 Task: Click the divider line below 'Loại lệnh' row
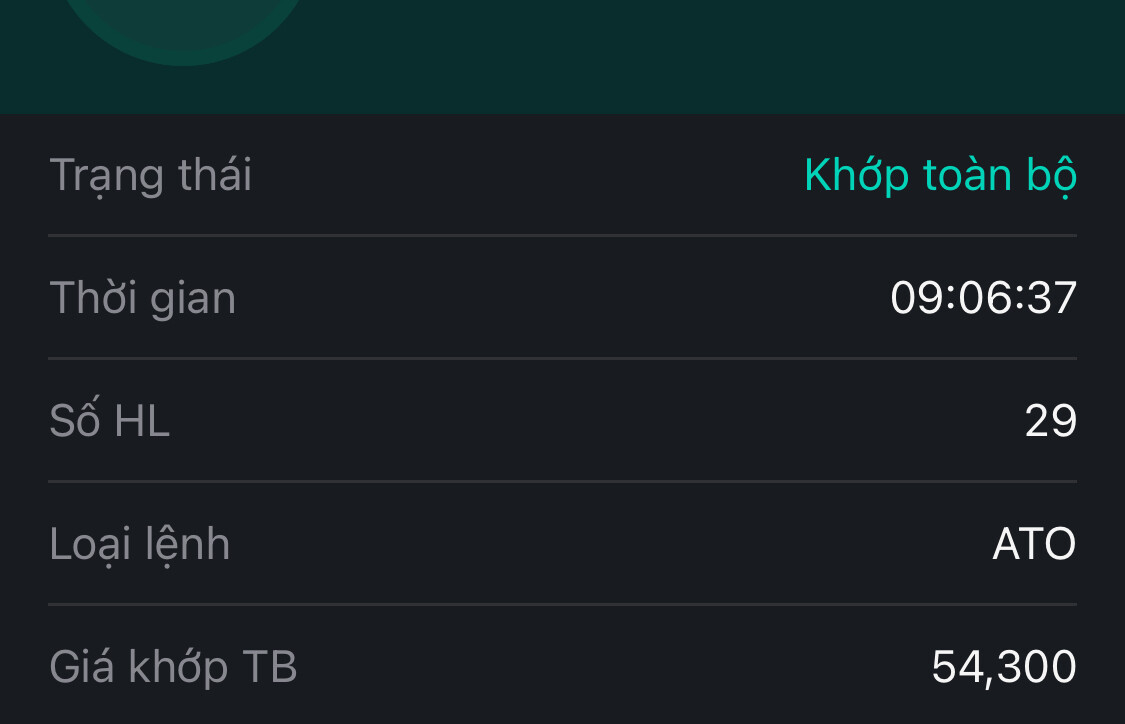click(x=562, y=604)
